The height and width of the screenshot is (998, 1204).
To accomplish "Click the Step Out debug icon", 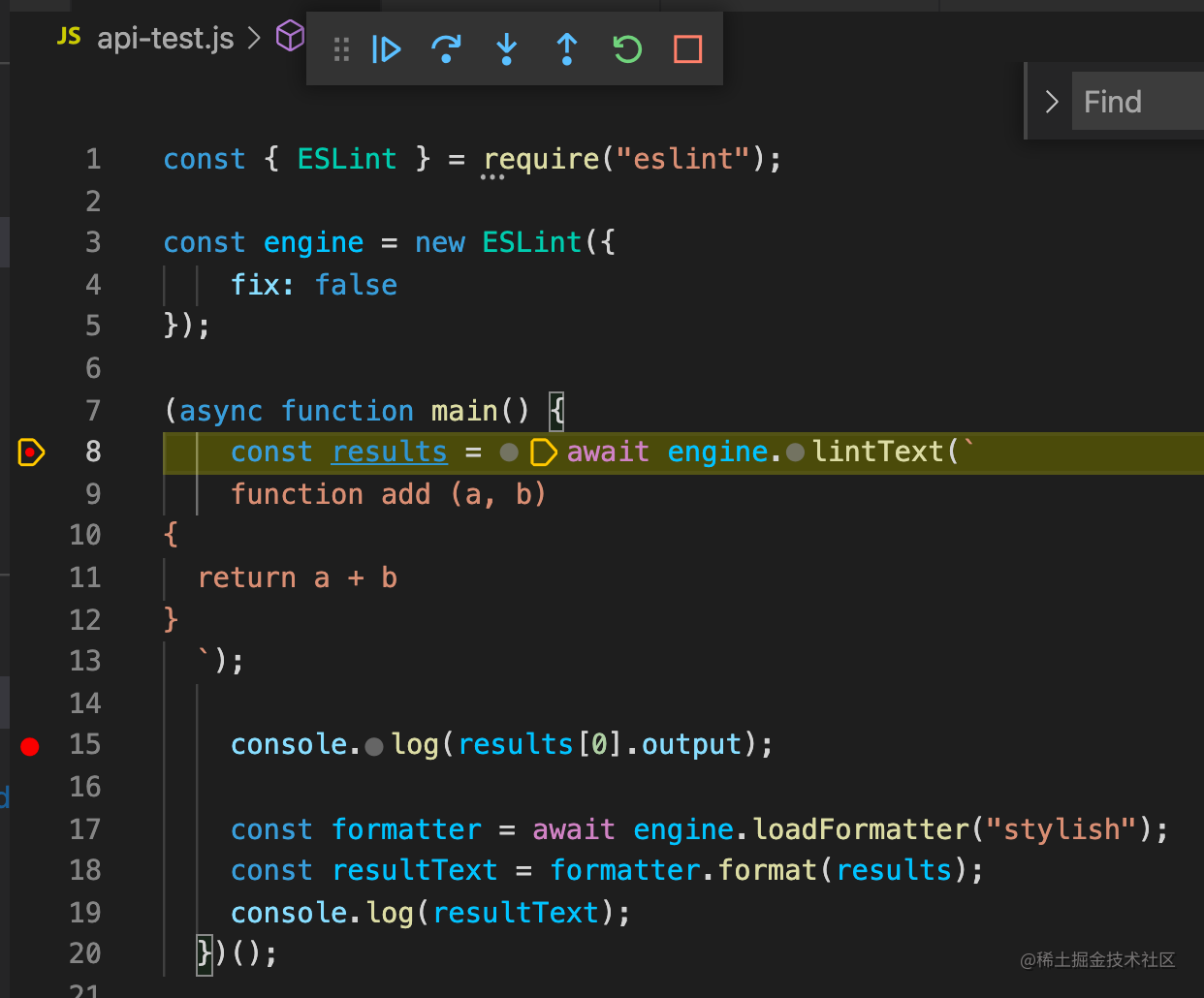I will tap(567, 49).
